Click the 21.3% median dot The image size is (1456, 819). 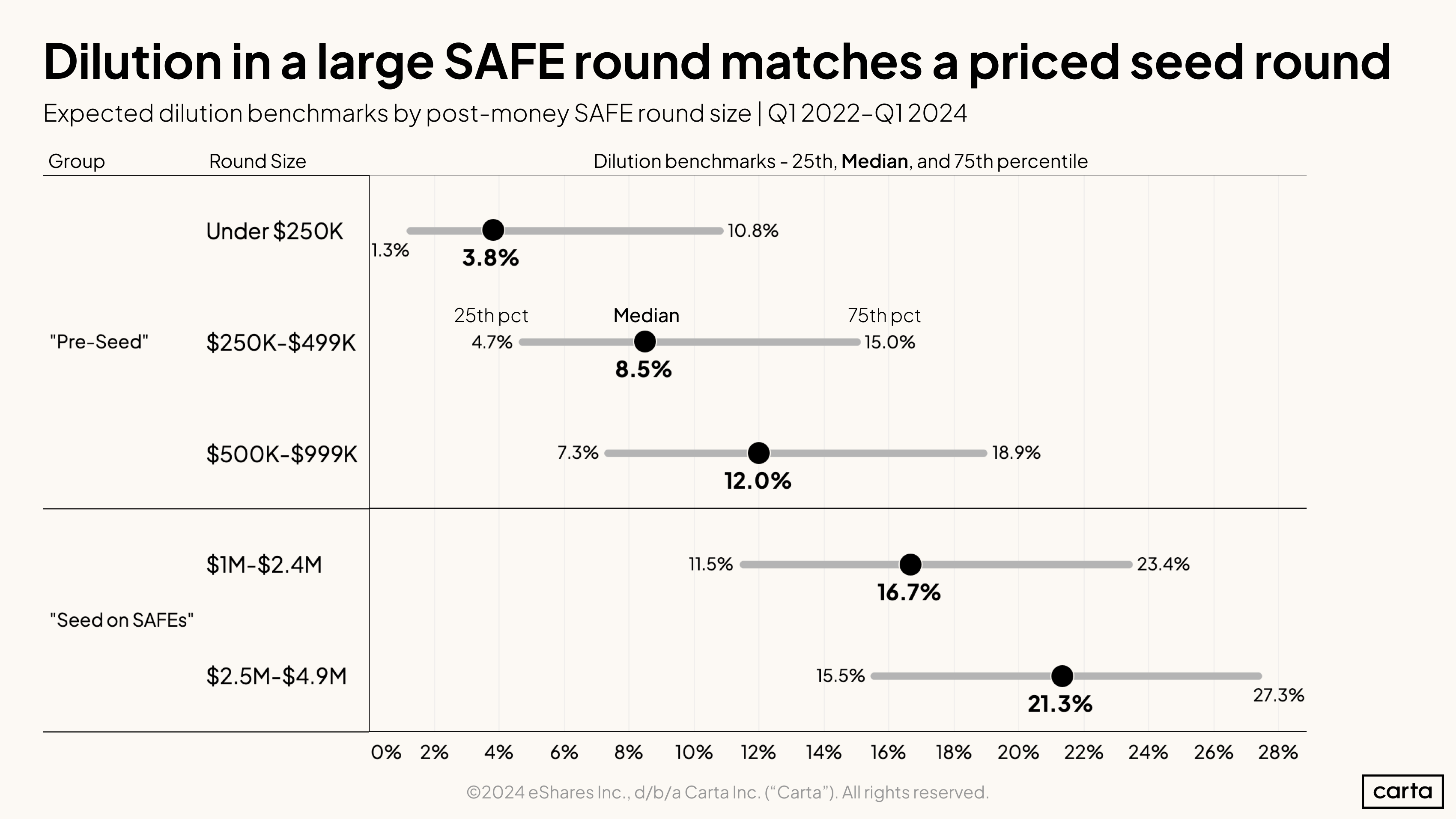click(x=1062, y=676)
